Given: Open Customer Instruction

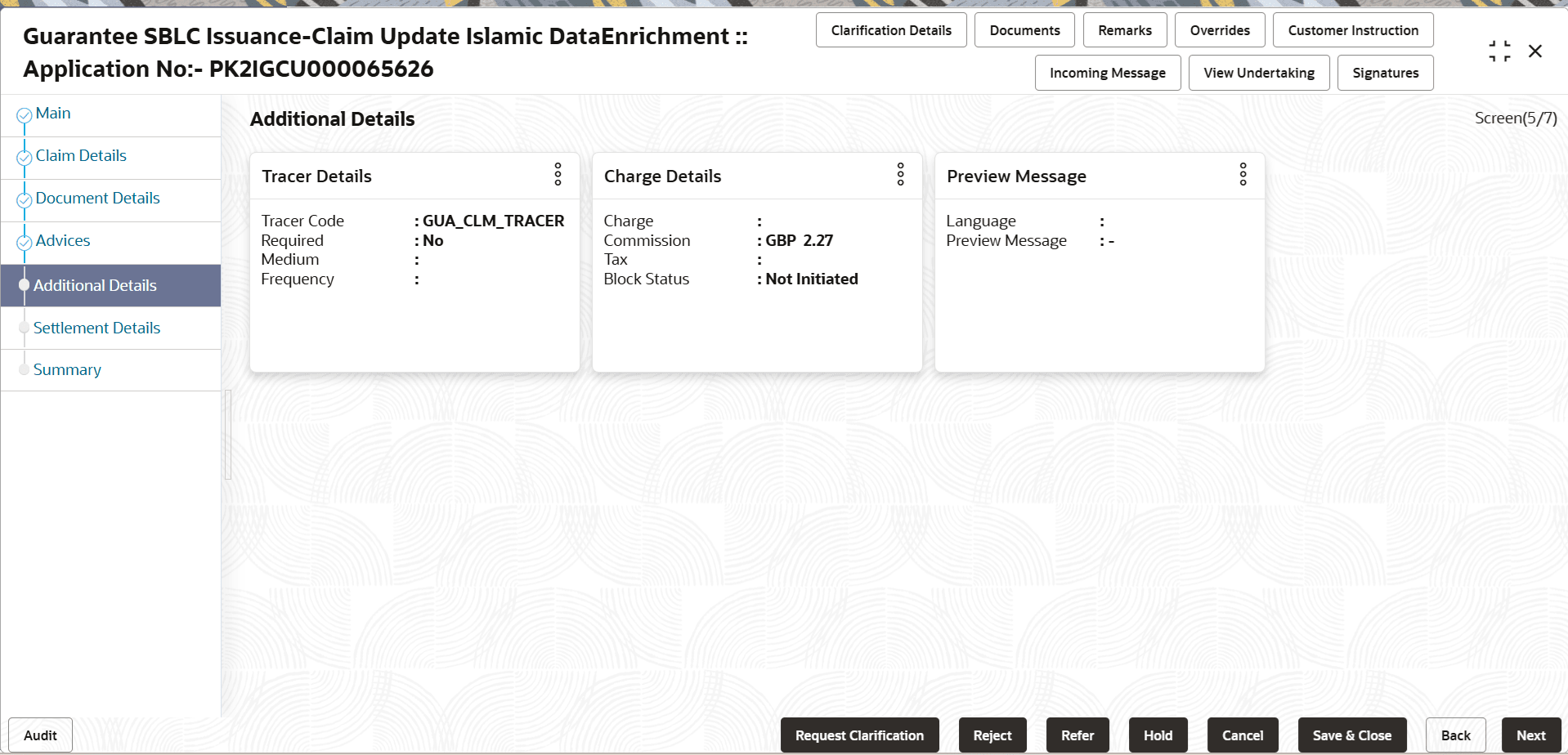Looking at the screenshot, I should click(1353, 30).
